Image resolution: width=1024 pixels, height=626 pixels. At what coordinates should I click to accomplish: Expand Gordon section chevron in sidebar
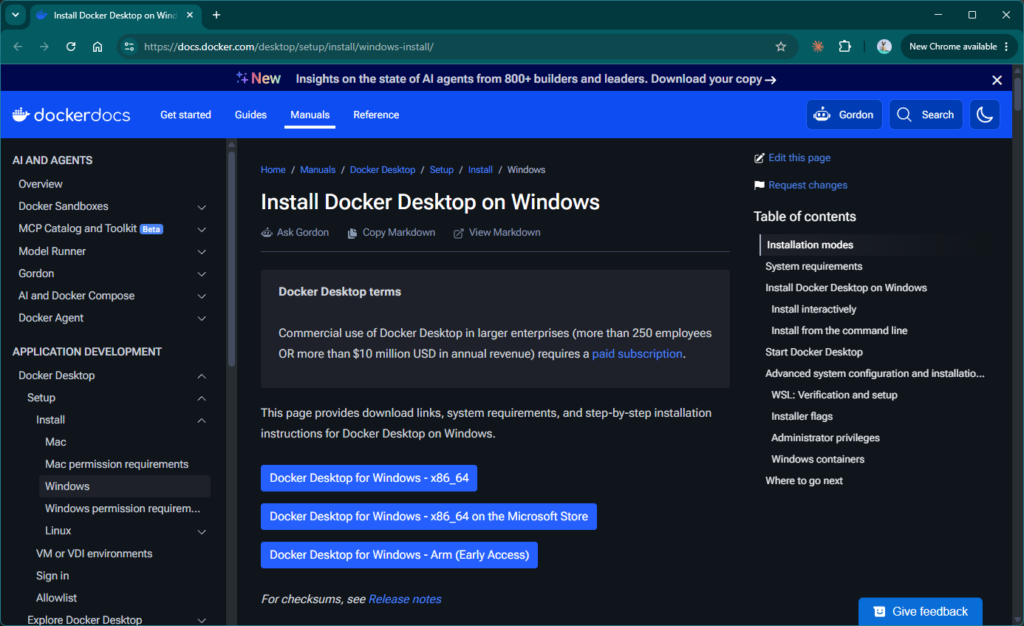point(202,274)
